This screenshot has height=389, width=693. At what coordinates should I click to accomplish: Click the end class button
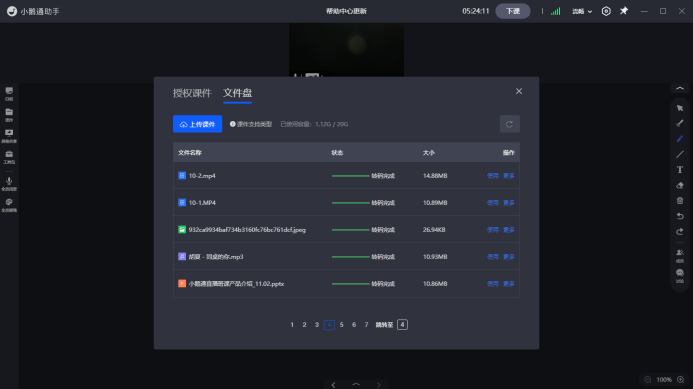[x=513, y=11]
